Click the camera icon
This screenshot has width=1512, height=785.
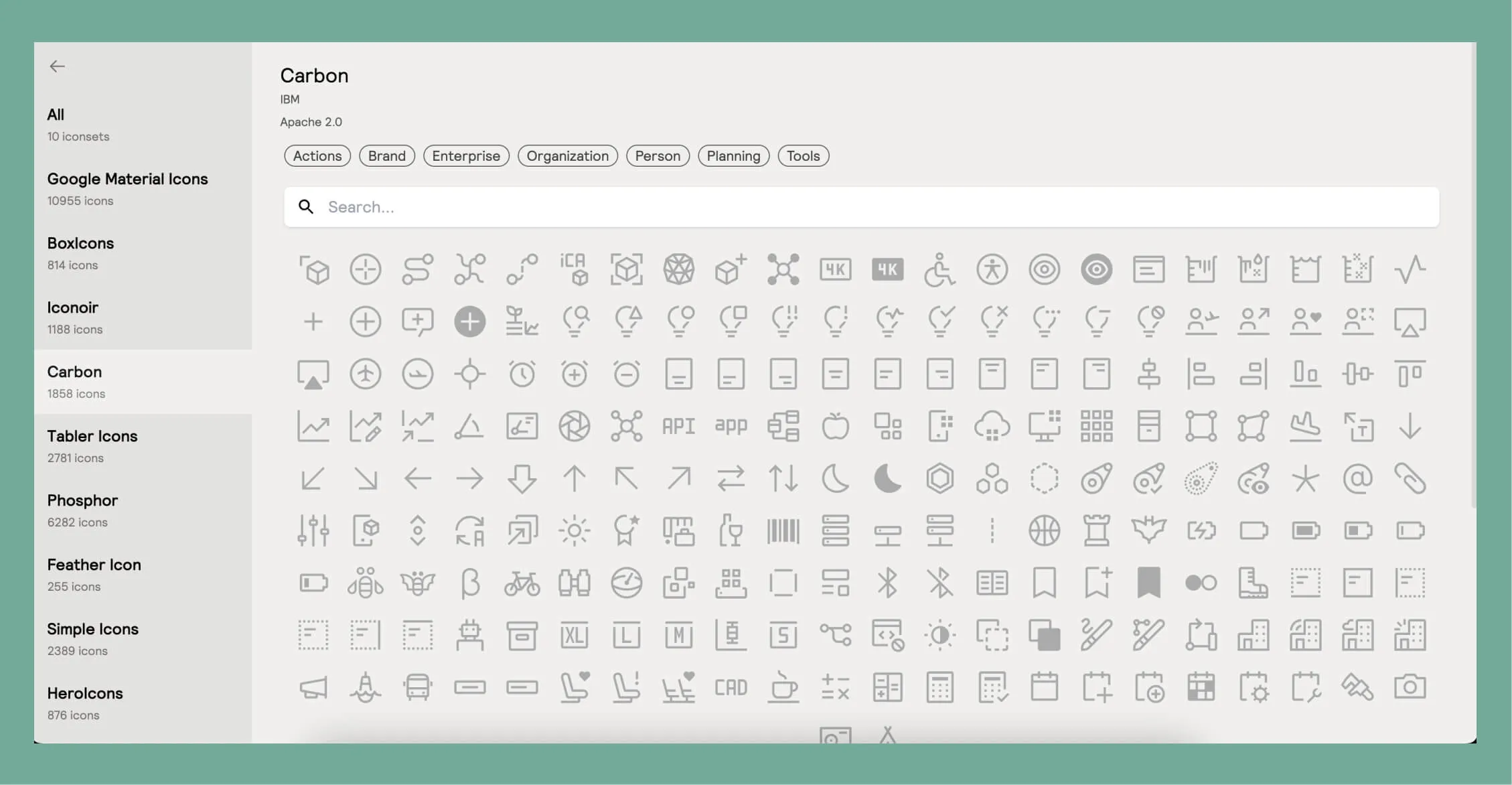point(1411,687)
